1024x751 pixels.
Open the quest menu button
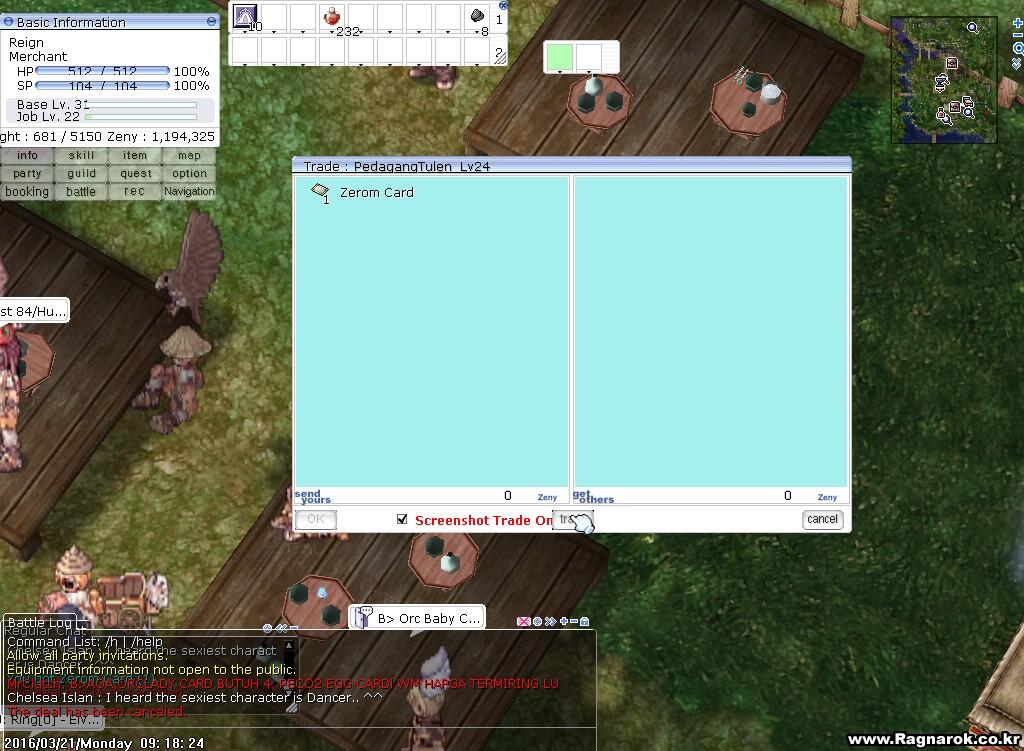pos(135,174)
